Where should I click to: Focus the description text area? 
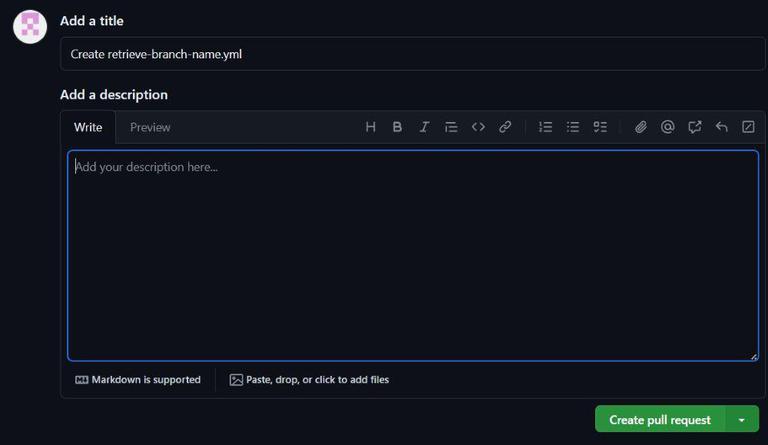[x=413, y=256]
